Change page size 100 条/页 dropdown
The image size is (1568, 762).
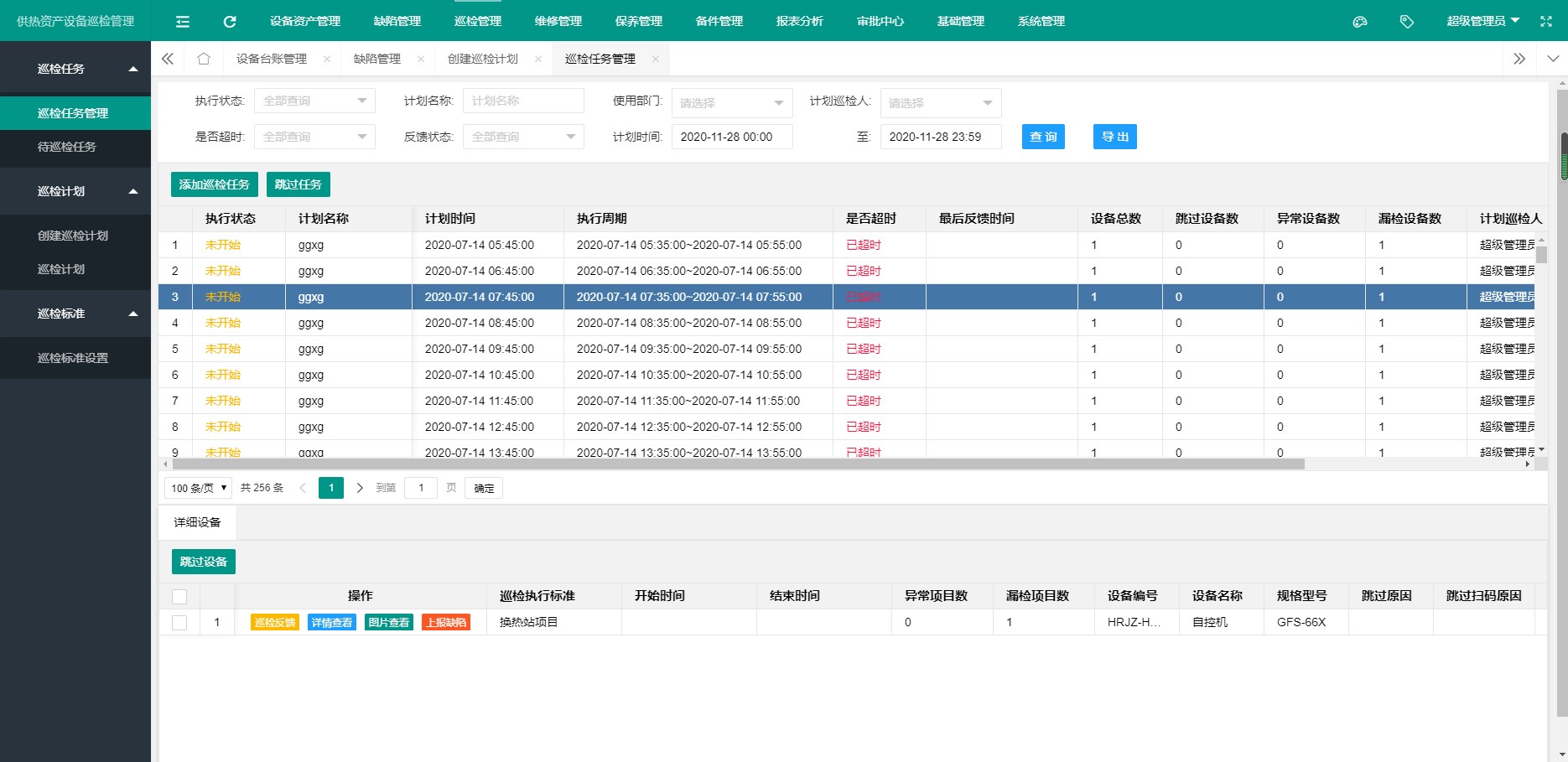(x=198, y=488)
